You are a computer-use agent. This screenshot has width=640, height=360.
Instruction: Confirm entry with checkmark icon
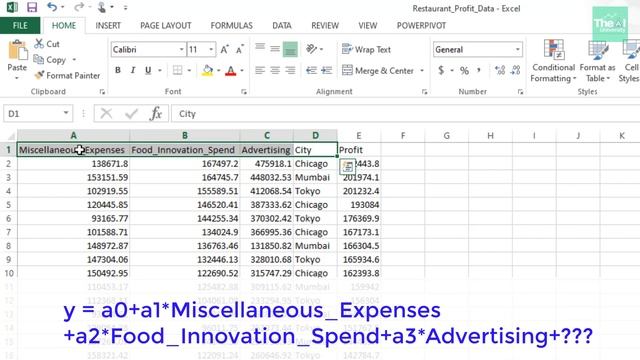click(x=131, y=113)
